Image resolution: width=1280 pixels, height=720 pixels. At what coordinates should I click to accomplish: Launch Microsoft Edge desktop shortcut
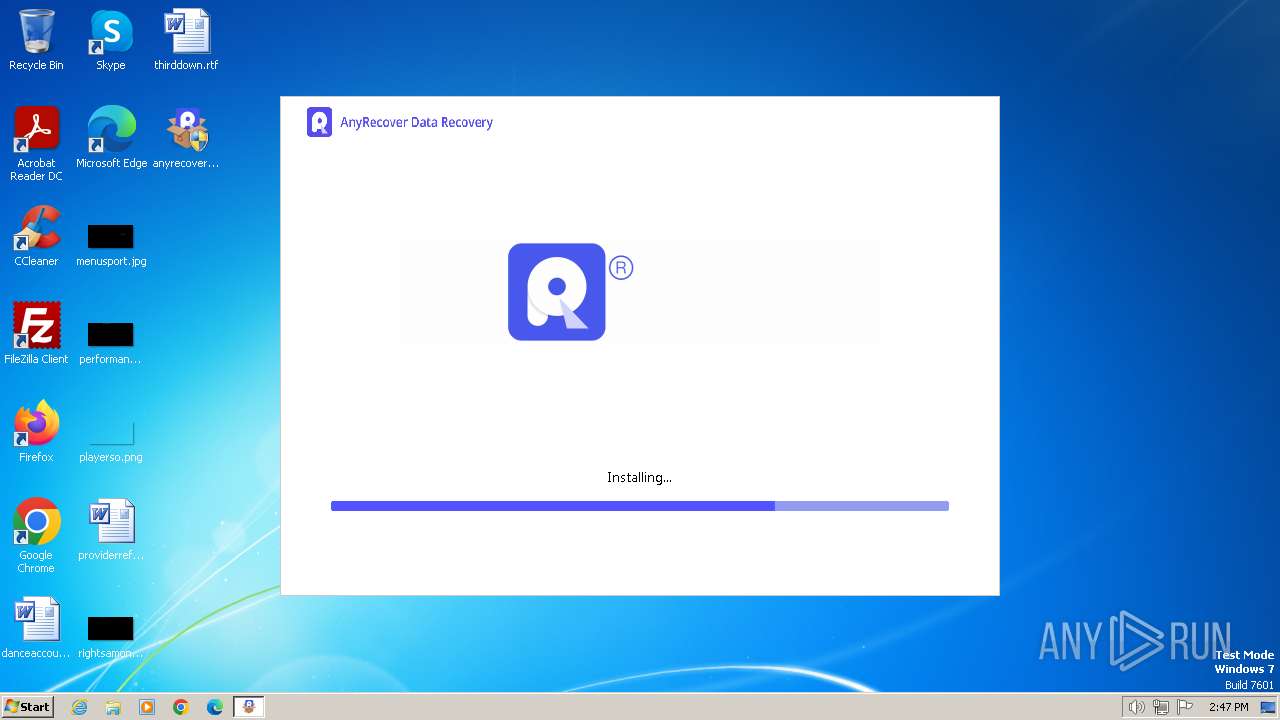(x=111, y=138)
